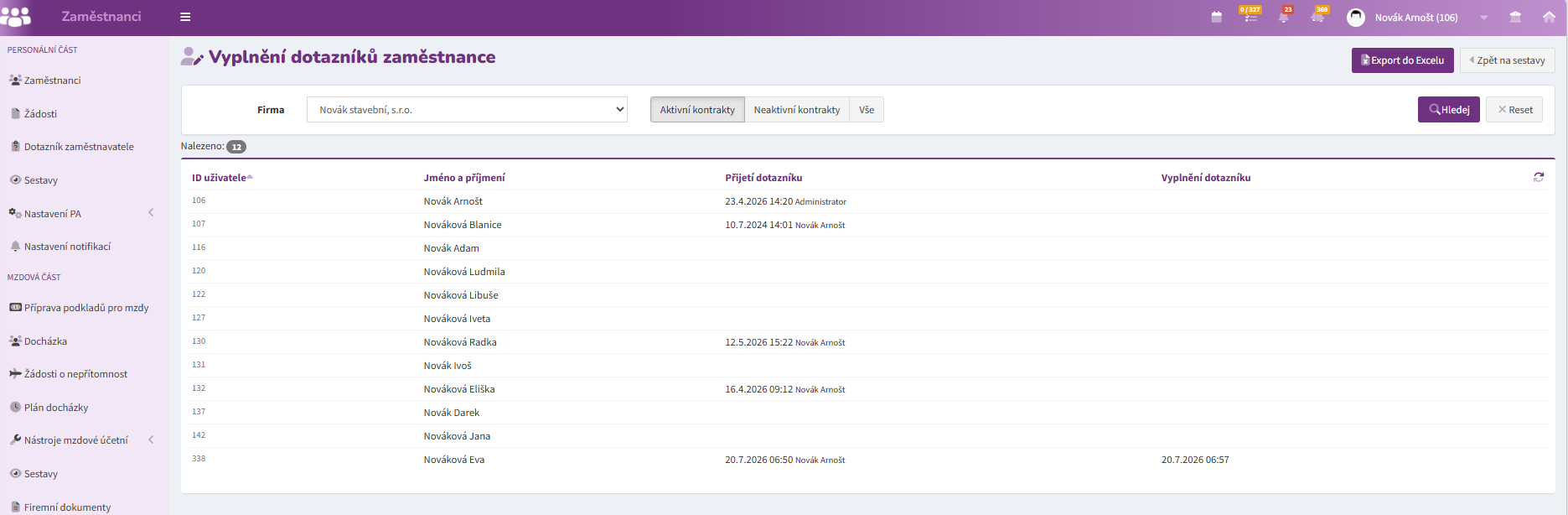Click user ID 130 cell
This screenshot has width=1568, height=515.
(199, 341)
